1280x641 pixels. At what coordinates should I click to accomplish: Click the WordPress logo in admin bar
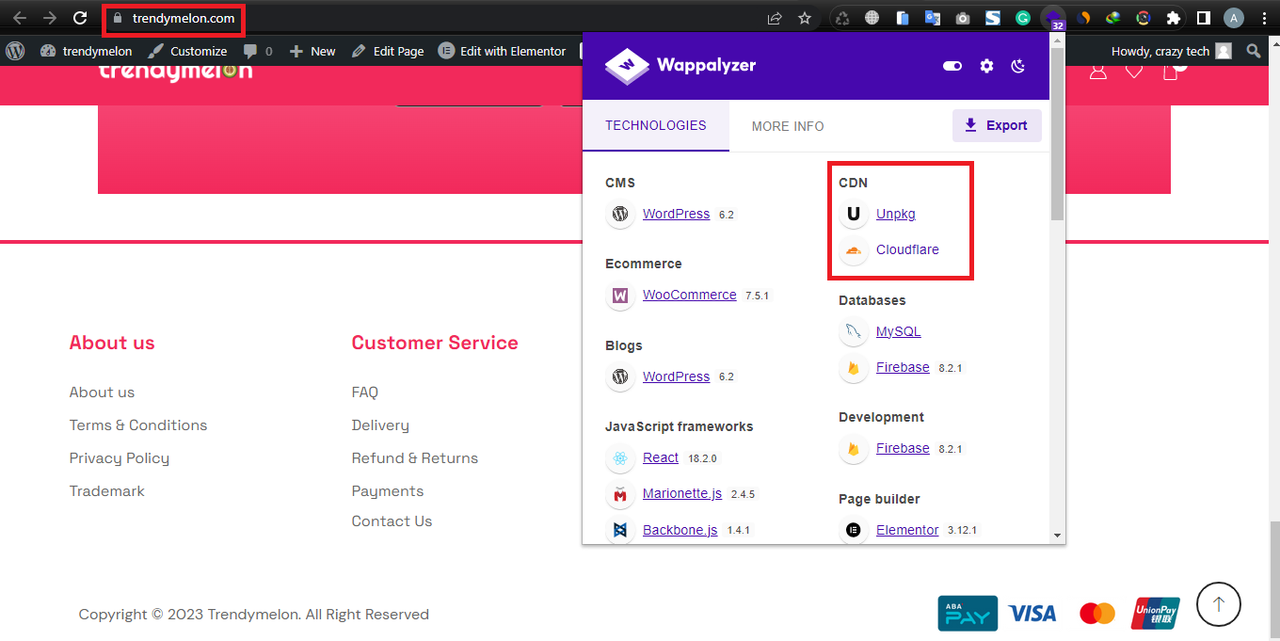click(15, 51)
